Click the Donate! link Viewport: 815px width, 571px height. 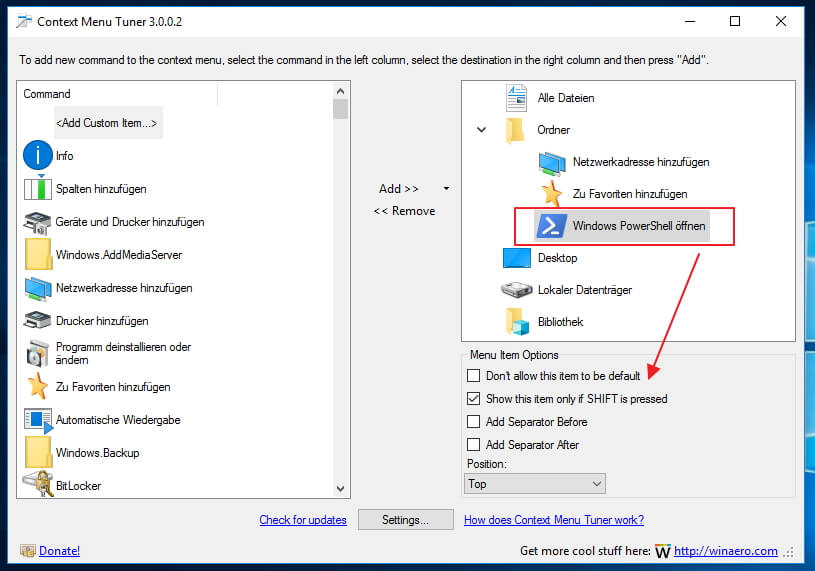click(x=59, y=551)
